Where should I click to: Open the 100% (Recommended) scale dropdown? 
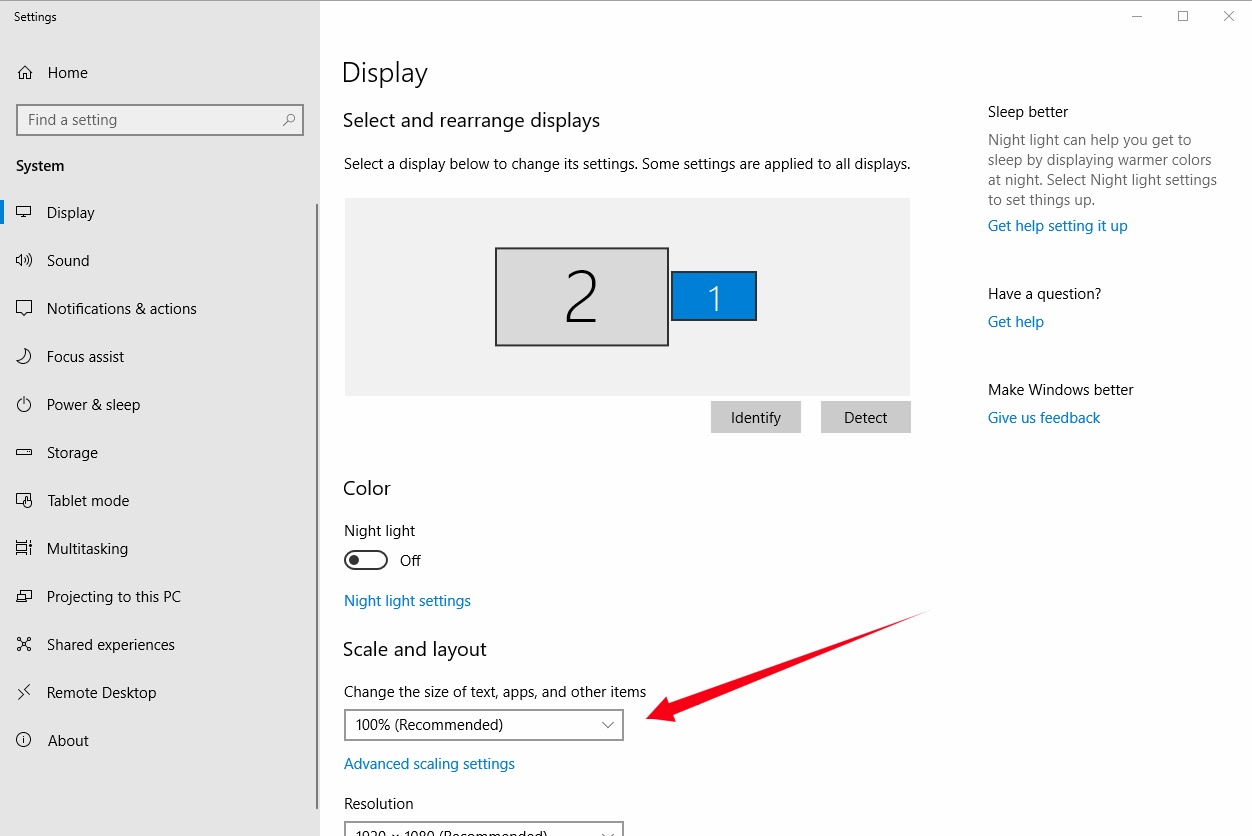484,725
